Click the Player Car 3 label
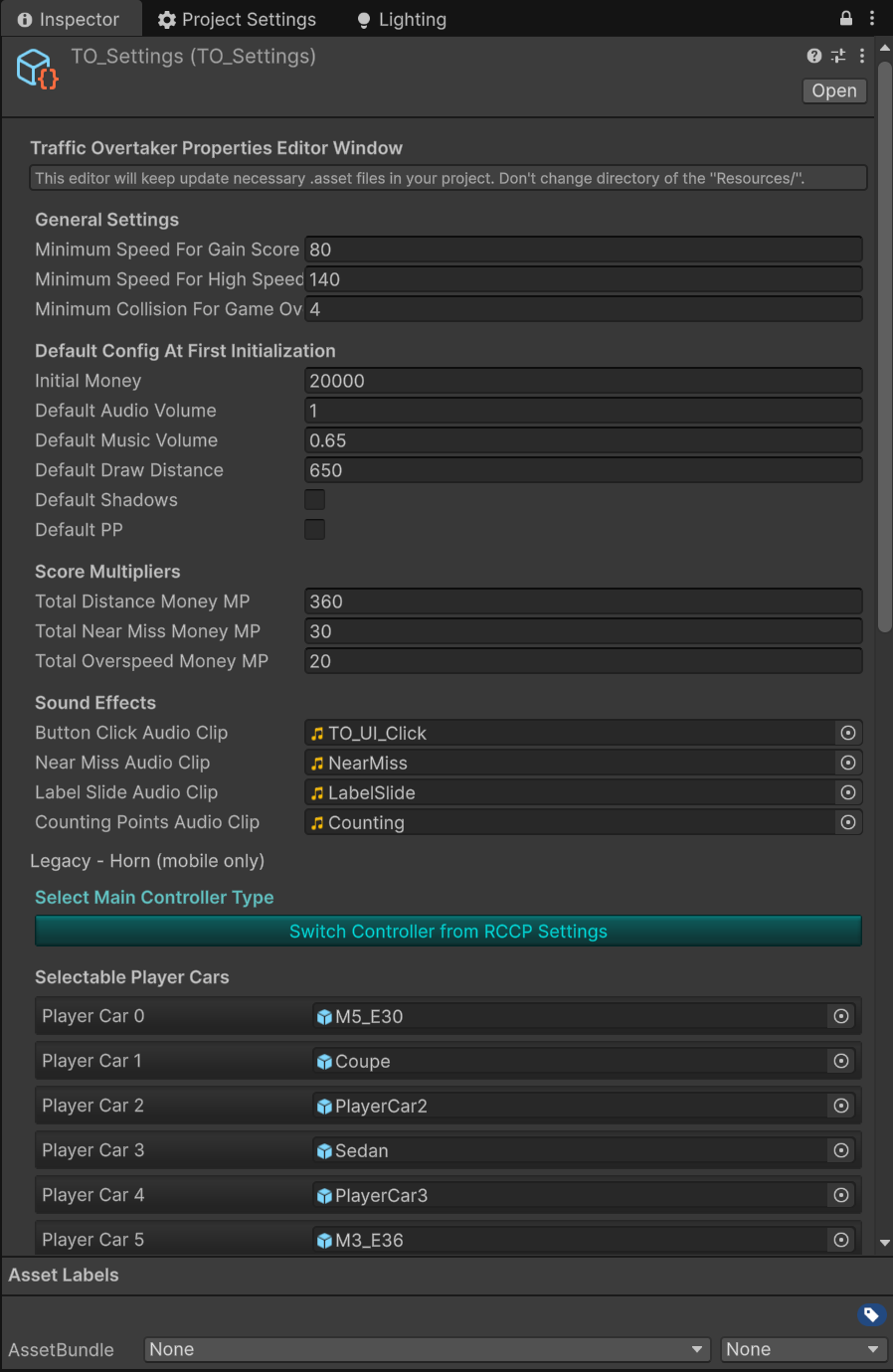Image resolution: width=893 pixels, height=1372 pixels. pos(93,1150)
